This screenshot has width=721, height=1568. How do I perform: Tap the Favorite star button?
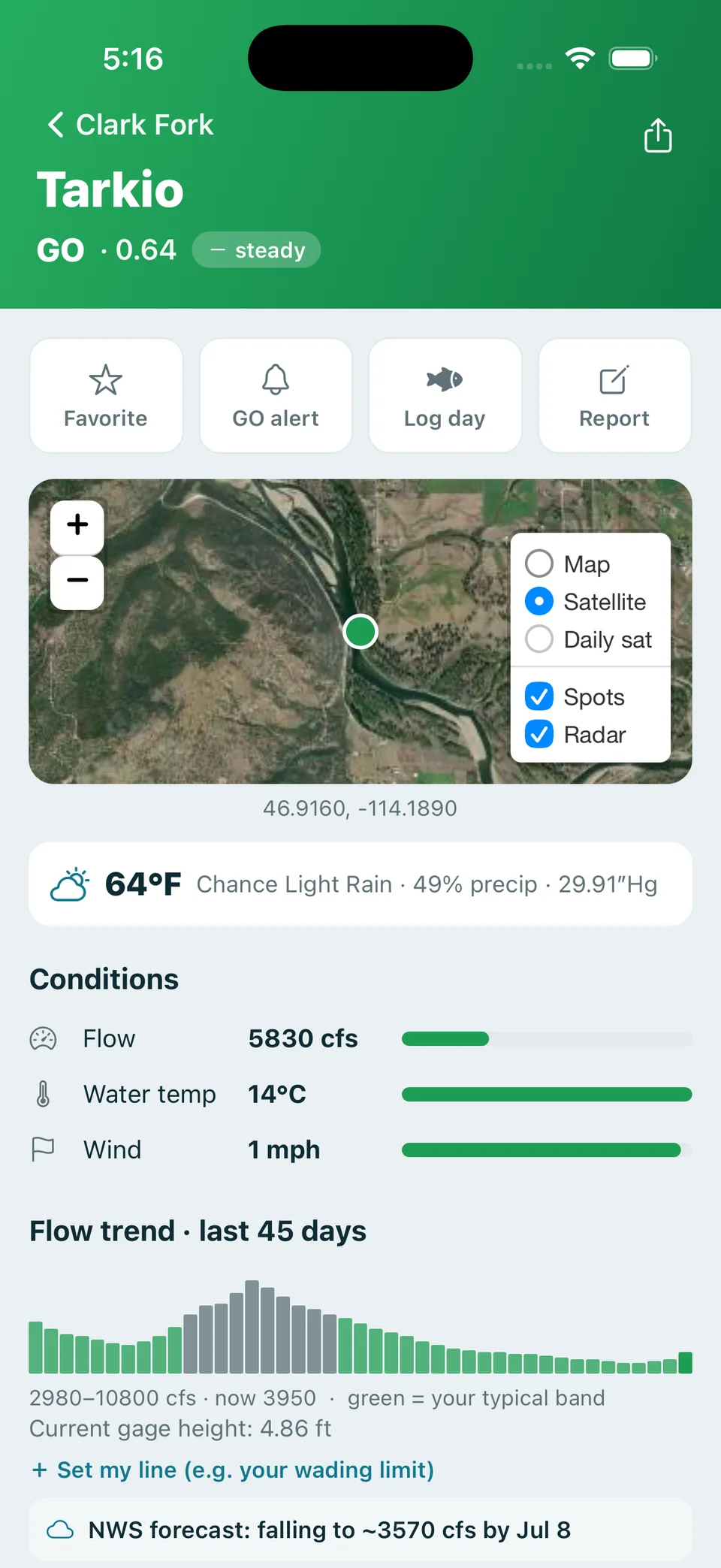pos(106,396)
